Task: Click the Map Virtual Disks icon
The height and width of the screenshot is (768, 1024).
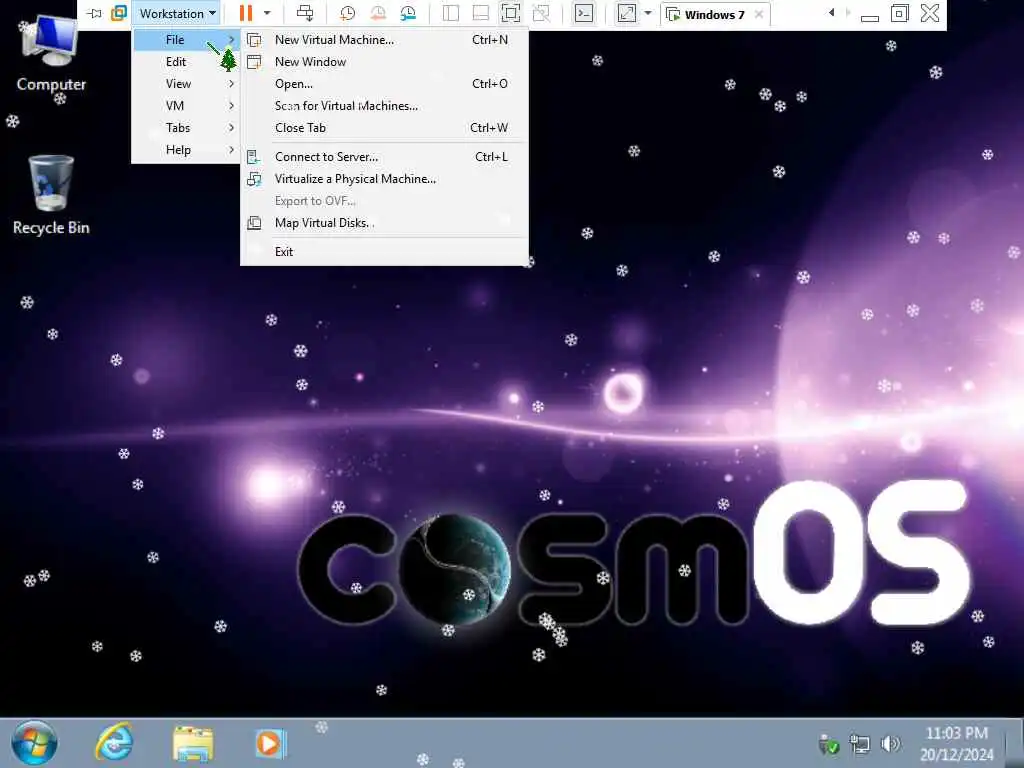Action: tap(254, 223)
